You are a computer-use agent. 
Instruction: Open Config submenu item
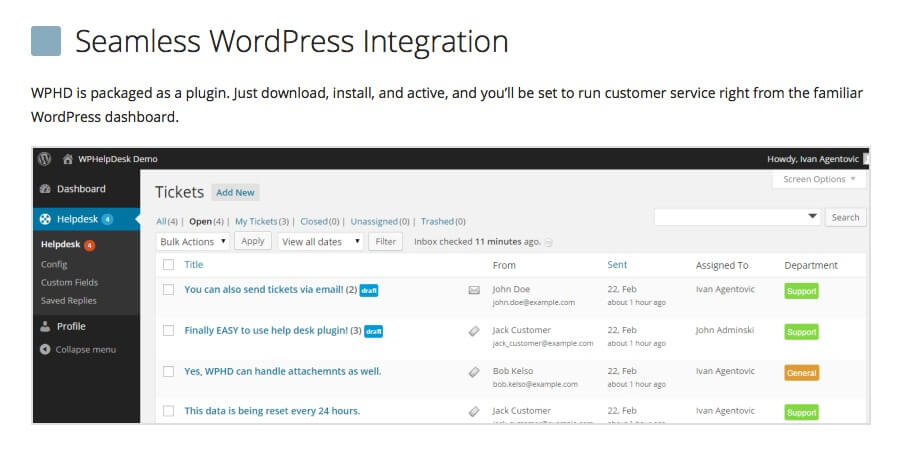pyautogui.click(x=54, y=265)
